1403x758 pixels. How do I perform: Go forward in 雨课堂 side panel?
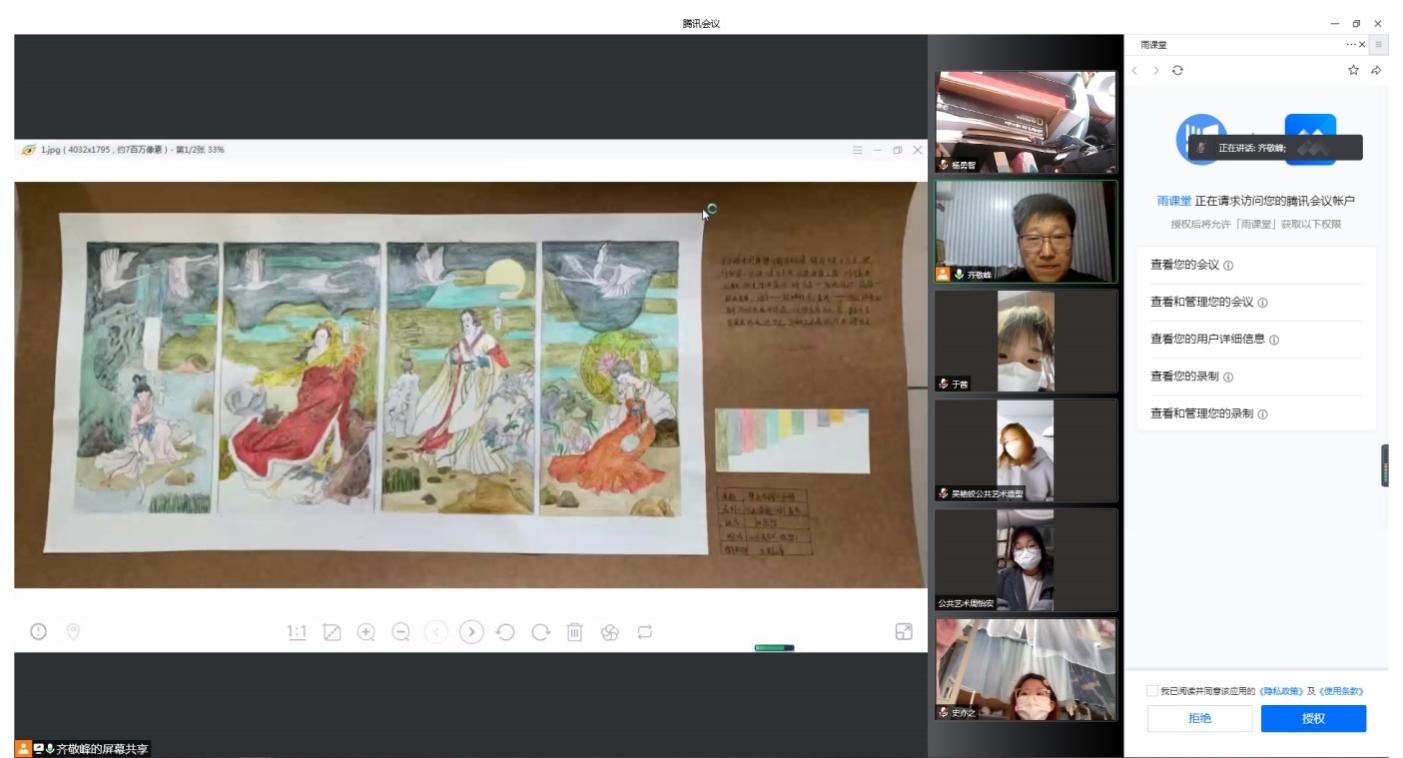1156,70
